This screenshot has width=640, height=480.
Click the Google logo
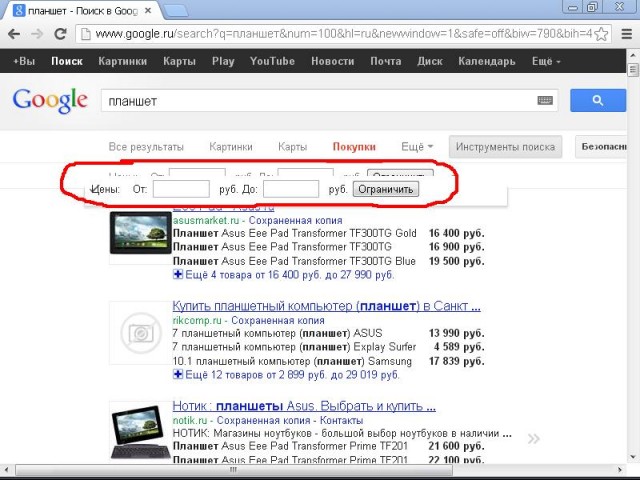click(50, 100)
